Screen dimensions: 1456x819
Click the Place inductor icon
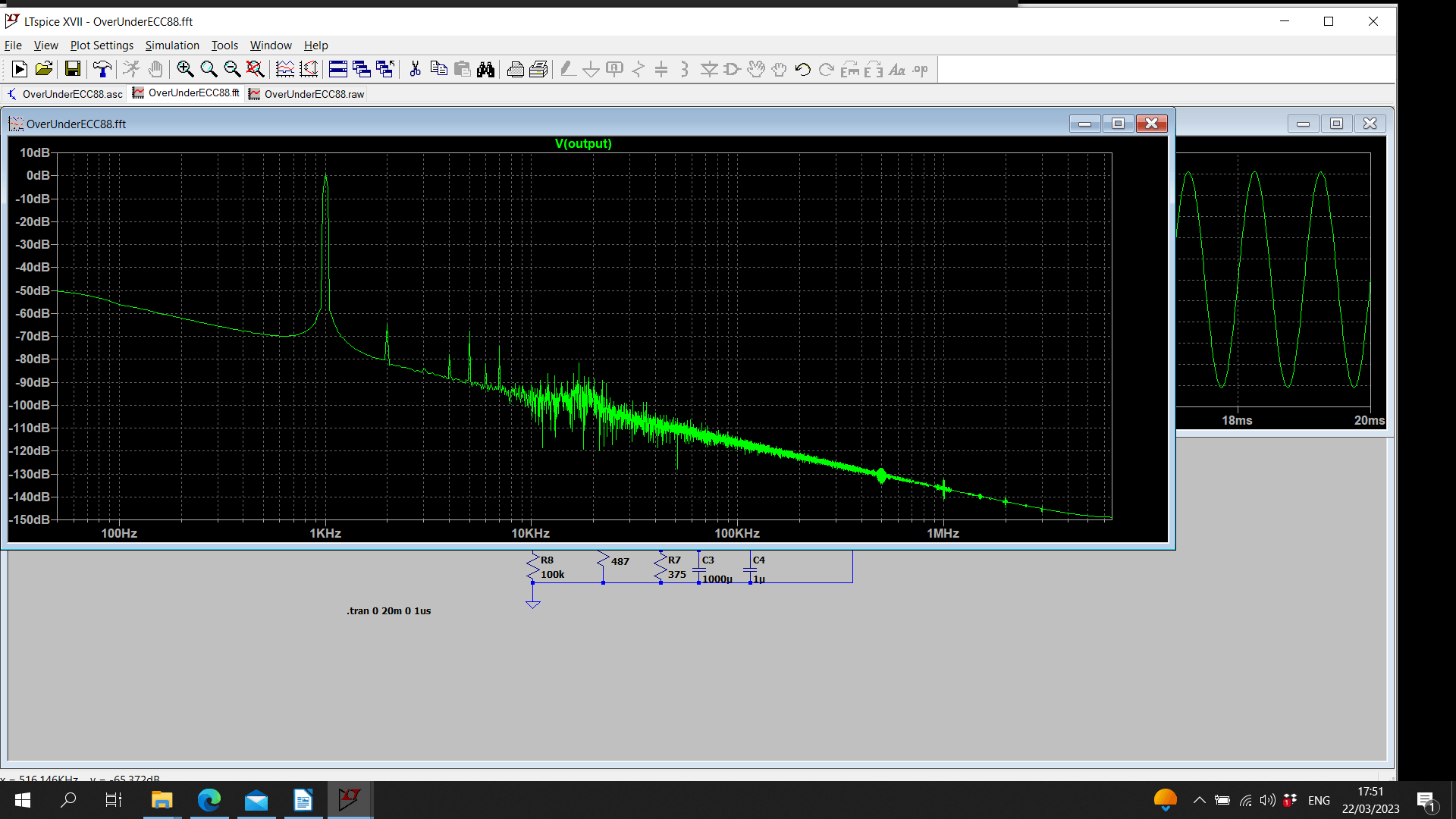click(x=685, y=70)
